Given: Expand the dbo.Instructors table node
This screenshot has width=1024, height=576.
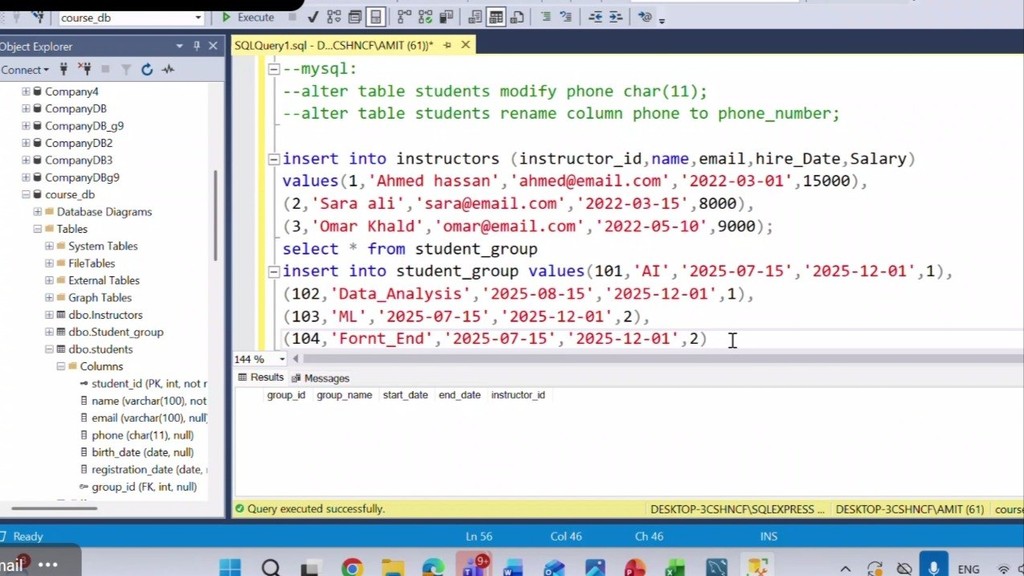Looking at the screenshot, I should click(49, 315).
